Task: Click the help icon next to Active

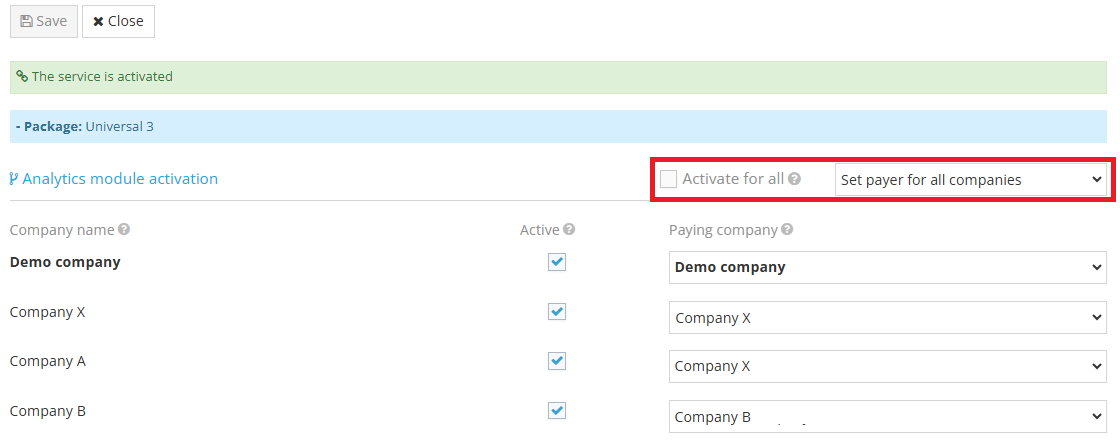Action: pyautogui.click(x=569, y=230)
